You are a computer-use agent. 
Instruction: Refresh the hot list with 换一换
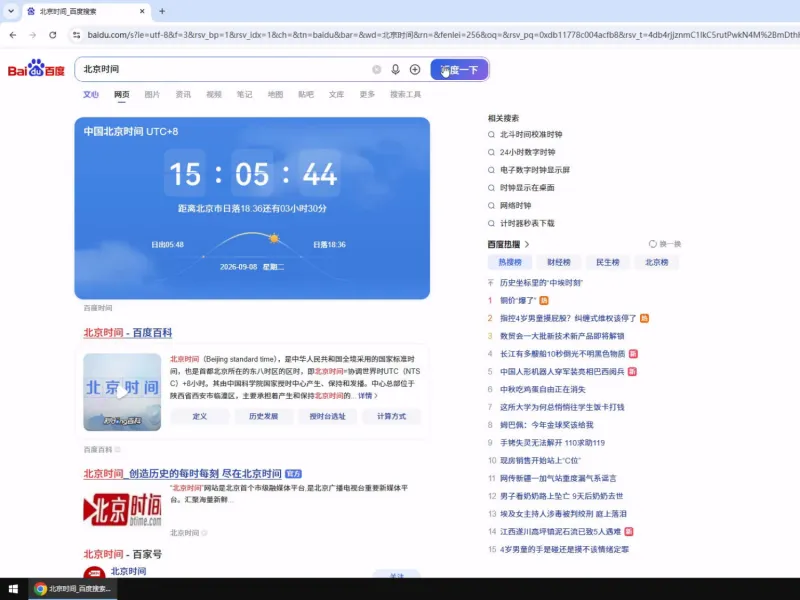pyautogui.click(x=665, y=244)
